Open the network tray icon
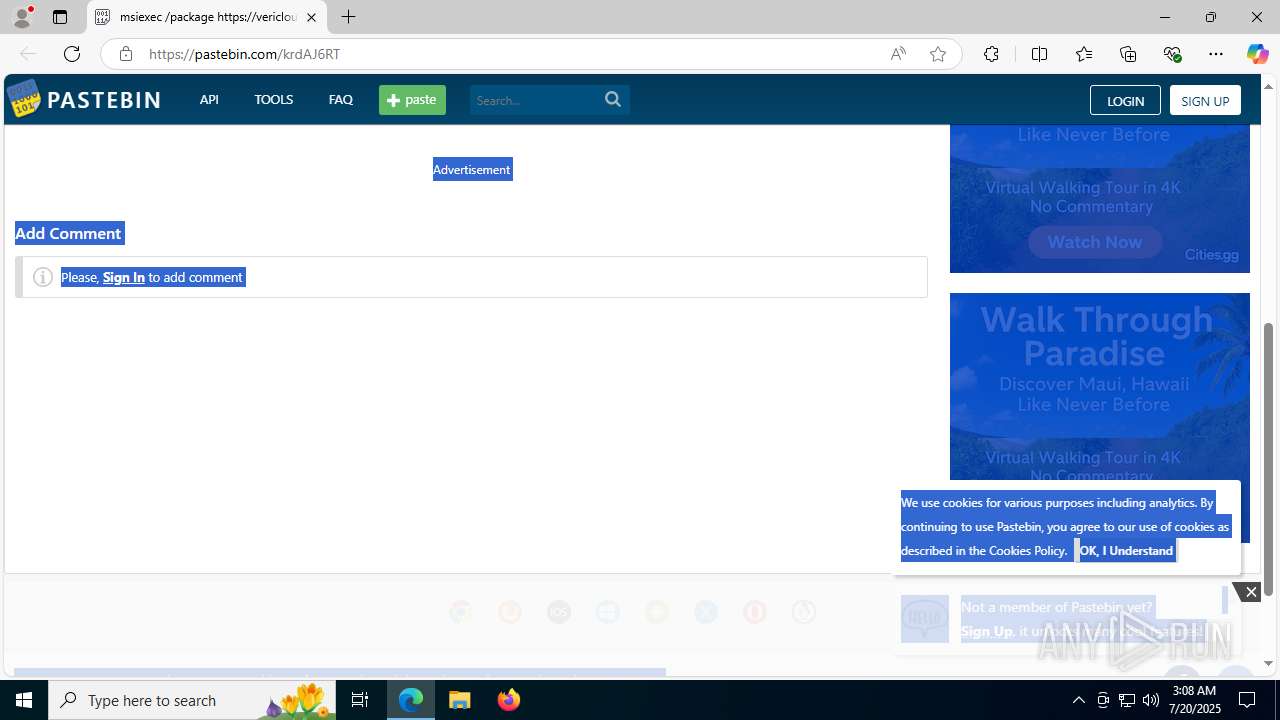 tap(1127, 700)
